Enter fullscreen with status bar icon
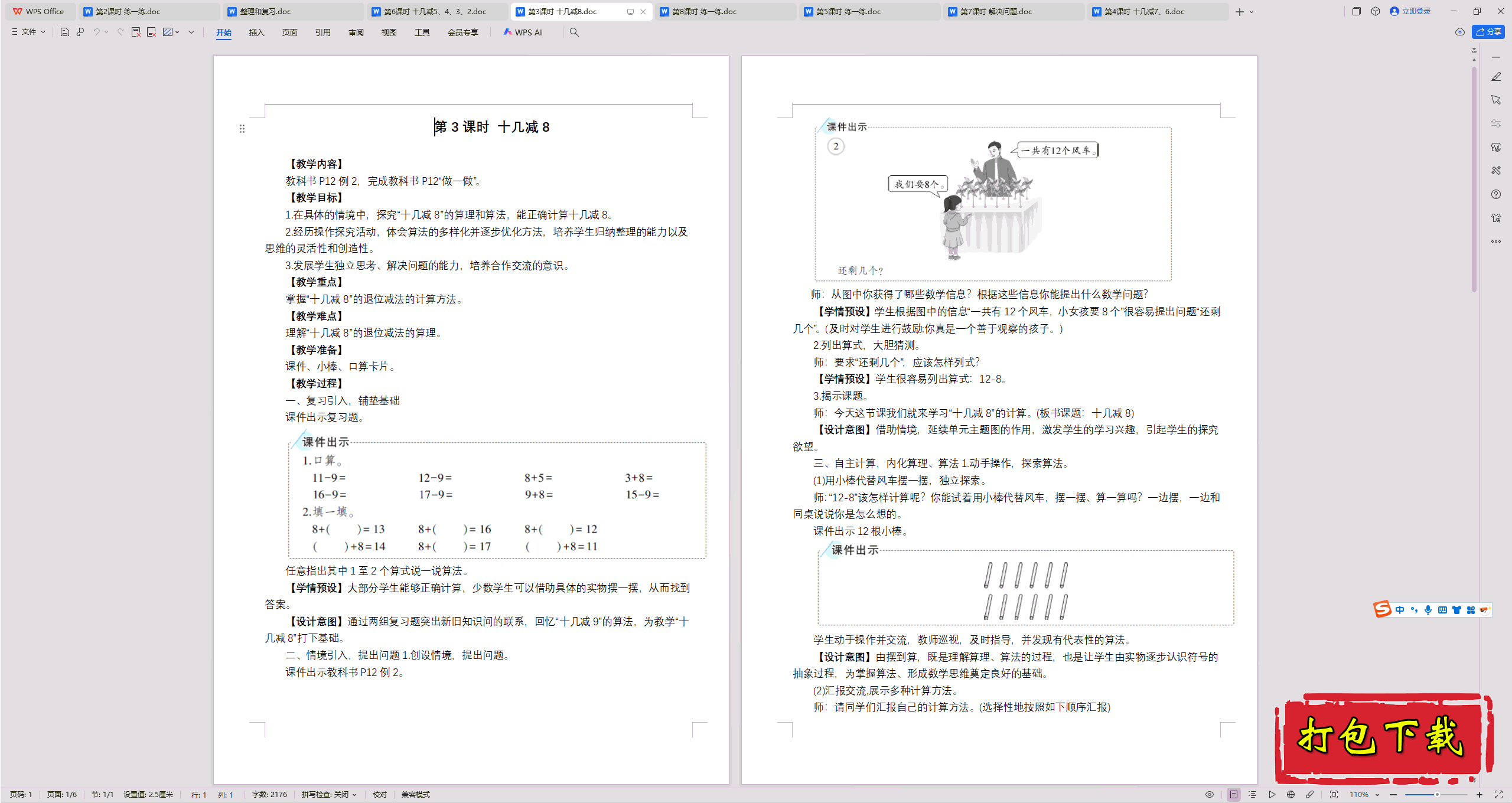This screenshot has height=803, width=1512. click(x=1498, y=795)
